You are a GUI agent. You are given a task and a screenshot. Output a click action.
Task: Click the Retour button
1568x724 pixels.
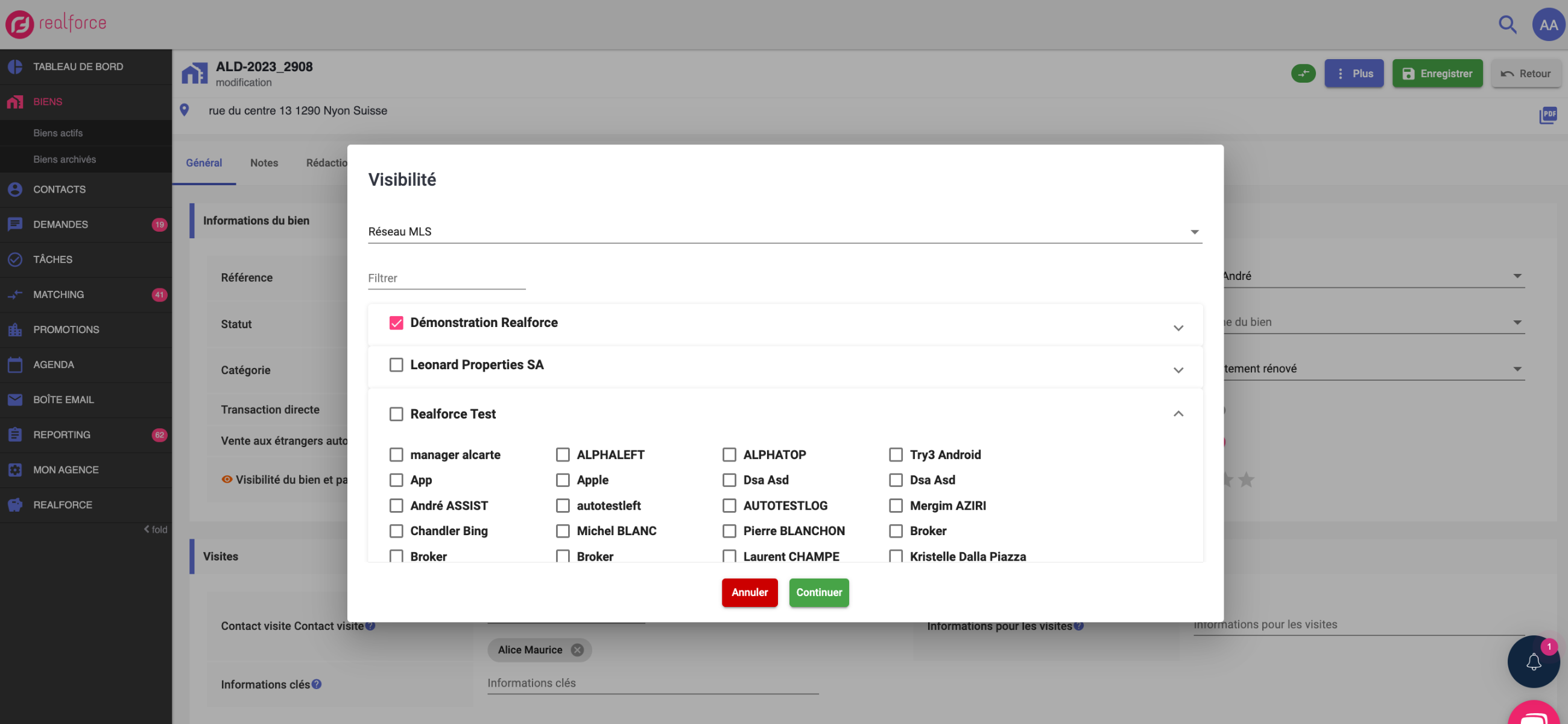click(x=1526, y=74)
